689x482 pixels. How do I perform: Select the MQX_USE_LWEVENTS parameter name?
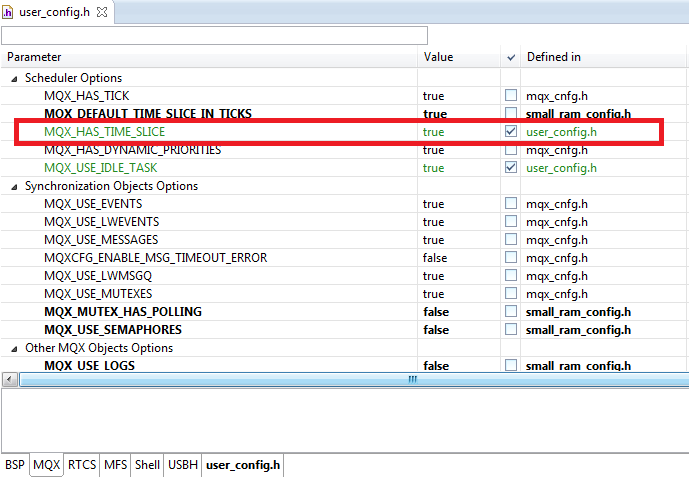(102, 222)
